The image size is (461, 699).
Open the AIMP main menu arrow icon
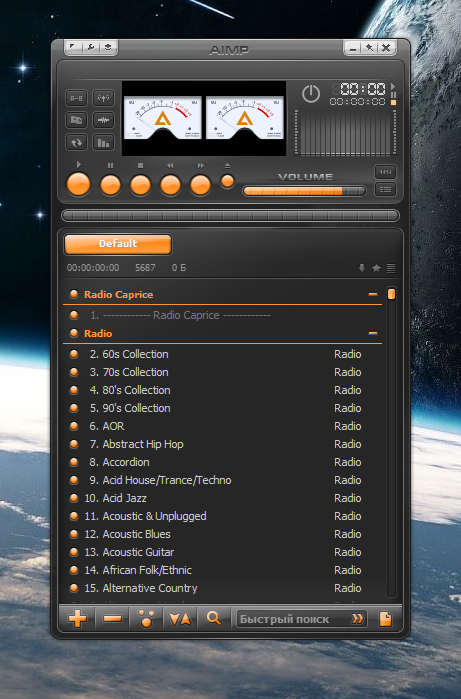(73, 47)
